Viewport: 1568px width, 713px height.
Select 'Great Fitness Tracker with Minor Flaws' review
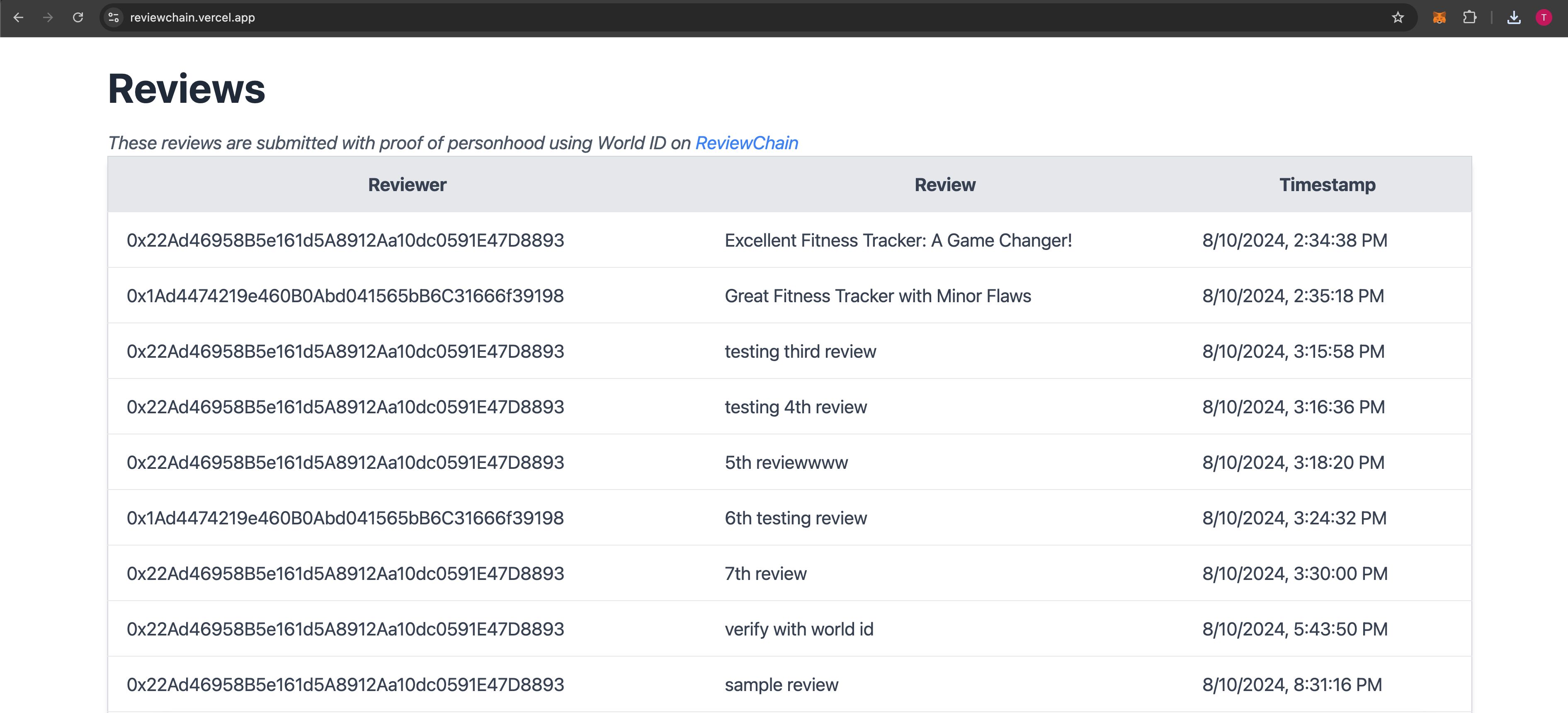(x=878, y=296)
